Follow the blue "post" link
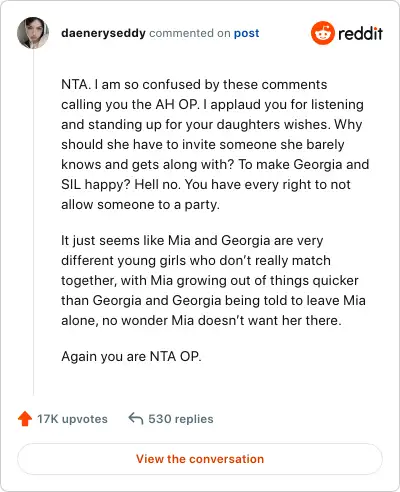400x492 pixels. point(246,33)
